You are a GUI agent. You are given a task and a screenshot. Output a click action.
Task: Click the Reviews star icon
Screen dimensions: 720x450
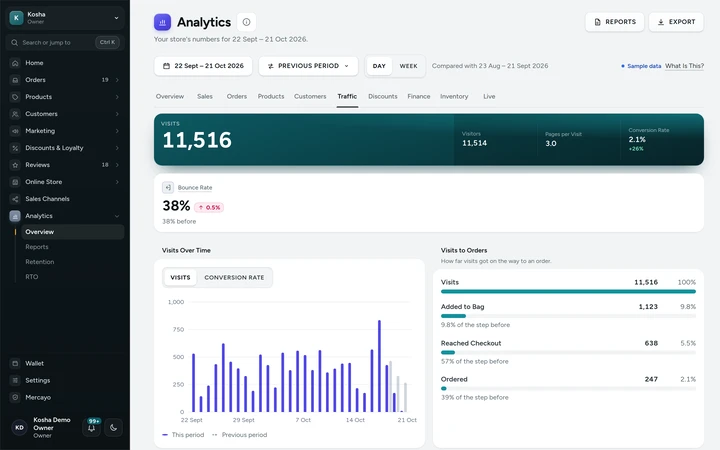15,165
